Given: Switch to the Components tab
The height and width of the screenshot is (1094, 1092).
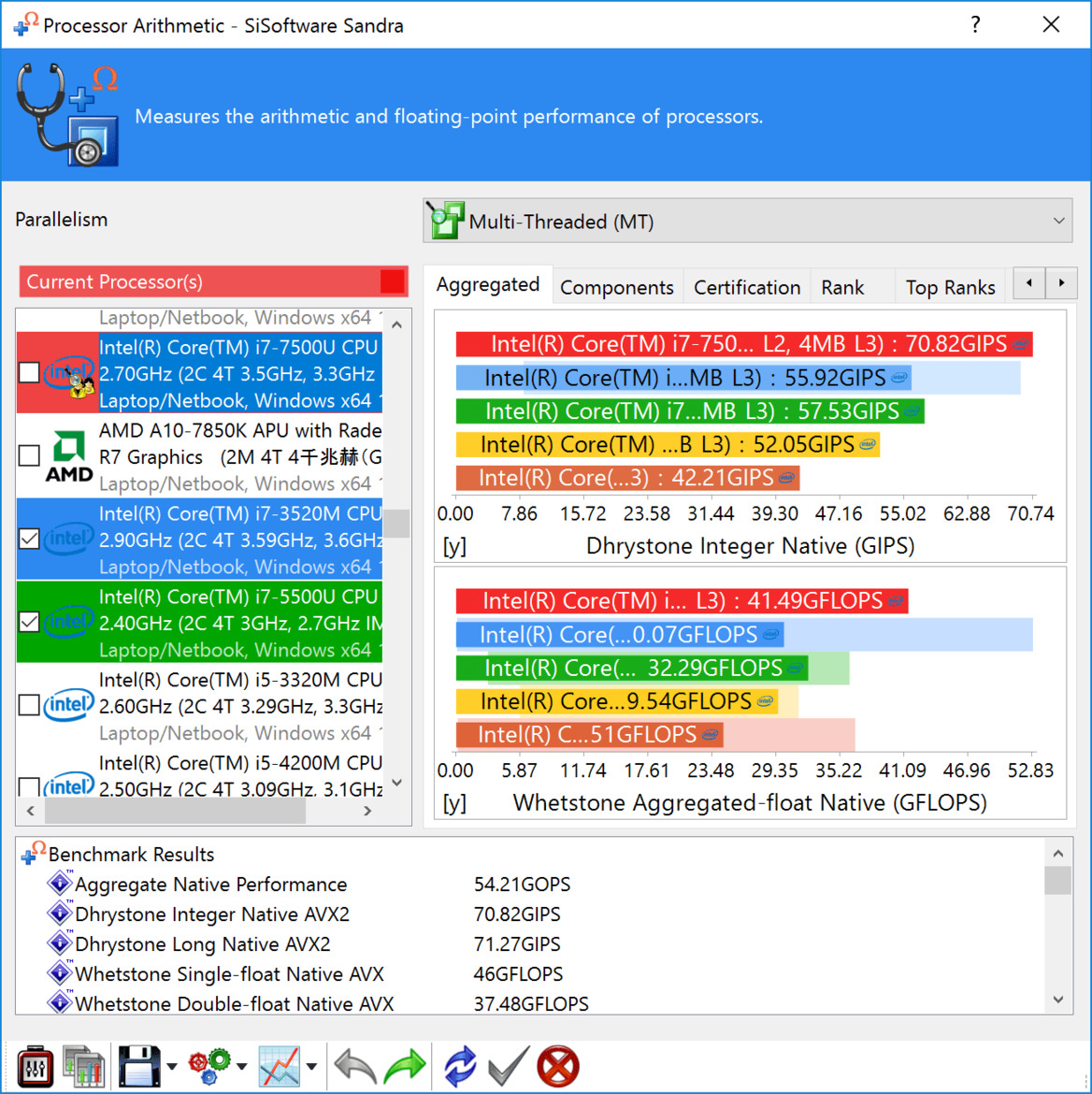Looking at the screenshot, I should 617,287.
